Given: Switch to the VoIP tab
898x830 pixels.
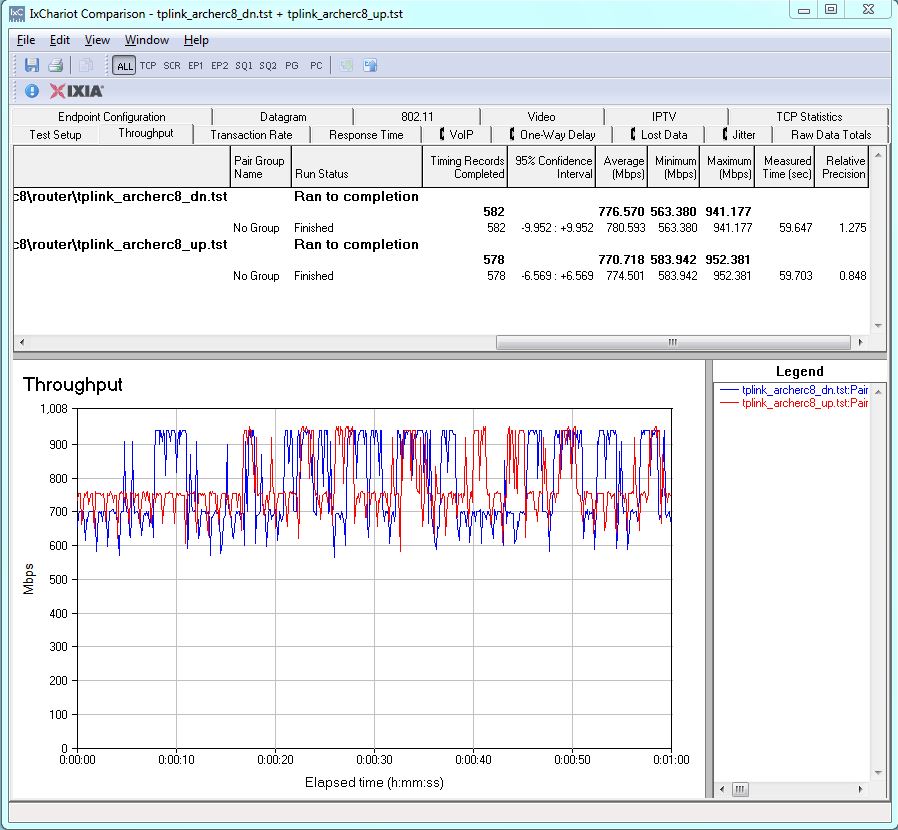Looking at the screenshot, I should (x=456, y=135).
